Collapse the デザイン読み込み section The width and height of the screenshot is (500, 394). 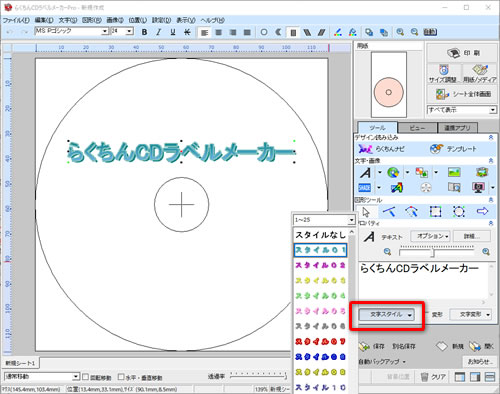(491, 137)
